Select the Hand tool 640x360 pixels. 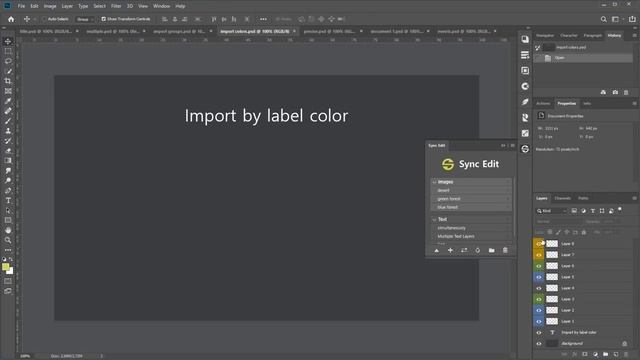pos(8,230)
